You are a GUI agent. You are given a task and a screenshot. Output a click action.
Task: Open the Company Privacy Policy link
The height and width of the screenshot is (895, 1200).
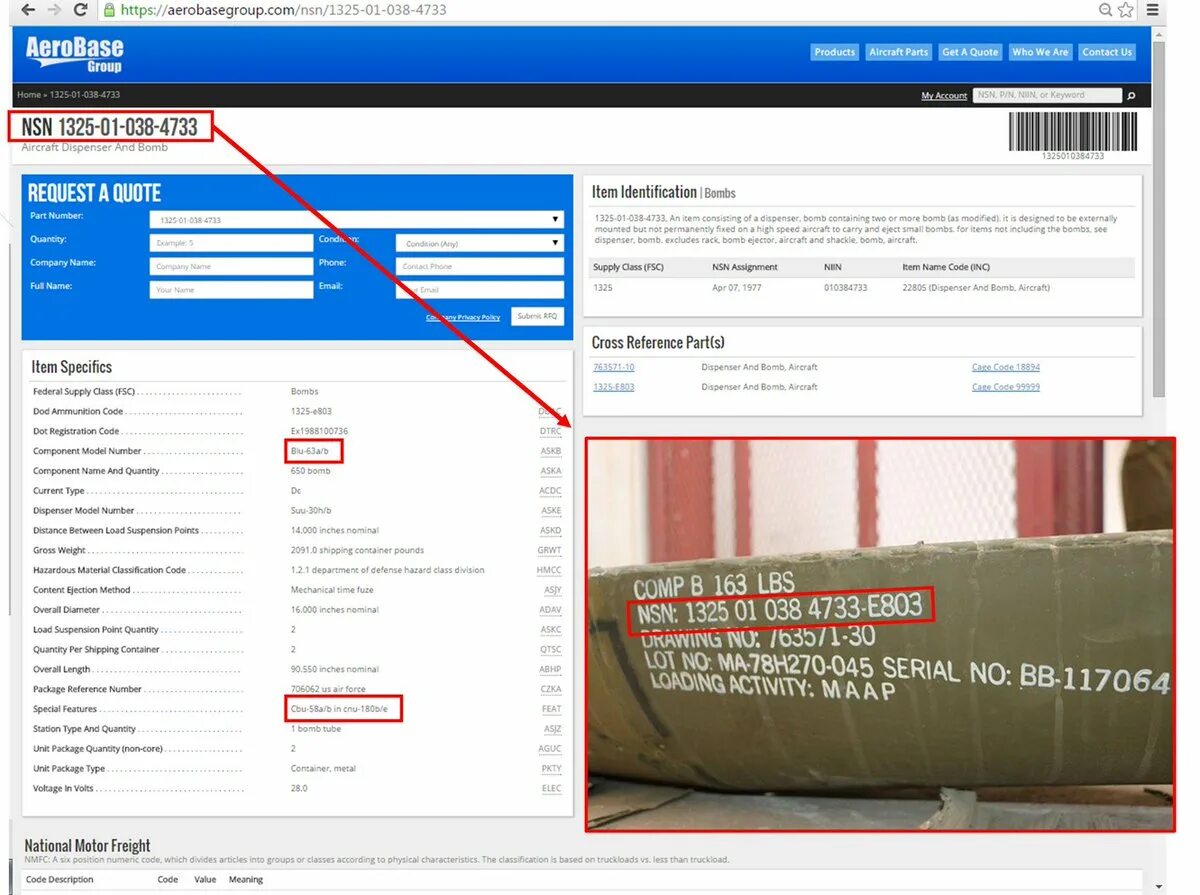click(x=463, y=317)
